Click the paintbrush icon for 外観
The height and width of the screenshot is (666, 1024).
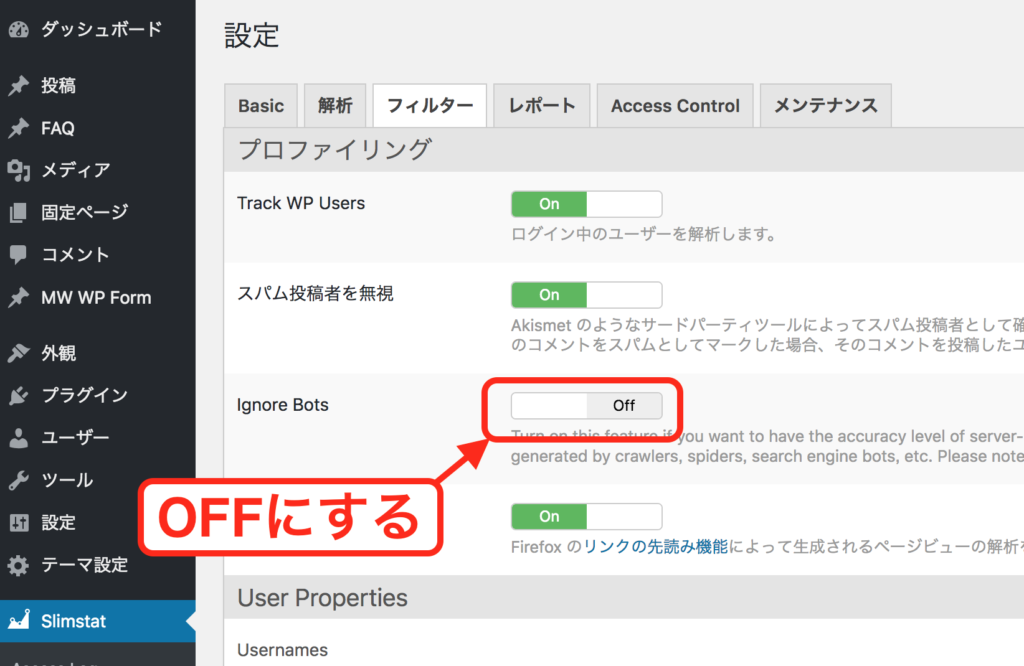tap(18, 353)
